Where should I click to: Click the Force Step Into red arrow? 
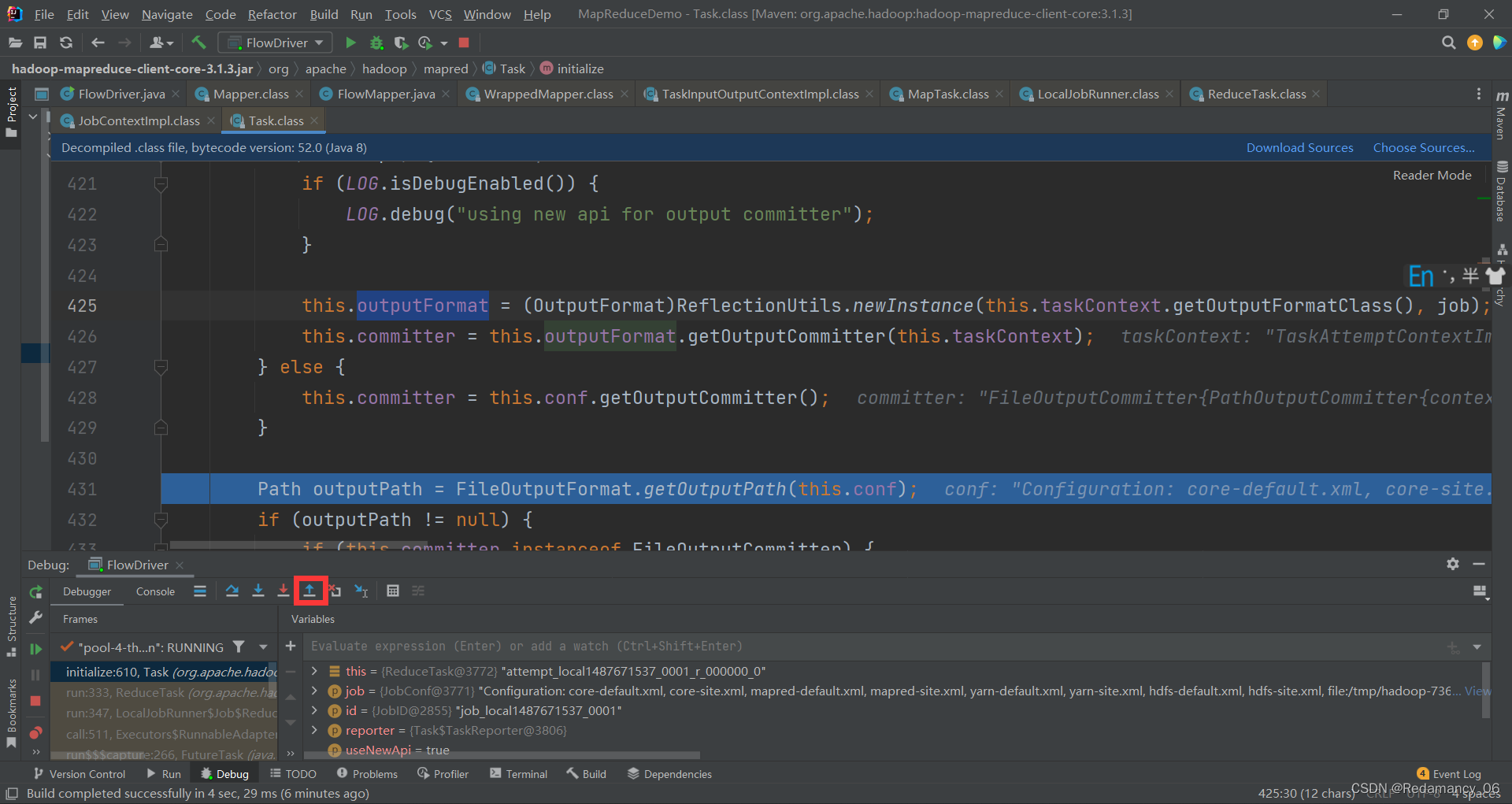283,591
